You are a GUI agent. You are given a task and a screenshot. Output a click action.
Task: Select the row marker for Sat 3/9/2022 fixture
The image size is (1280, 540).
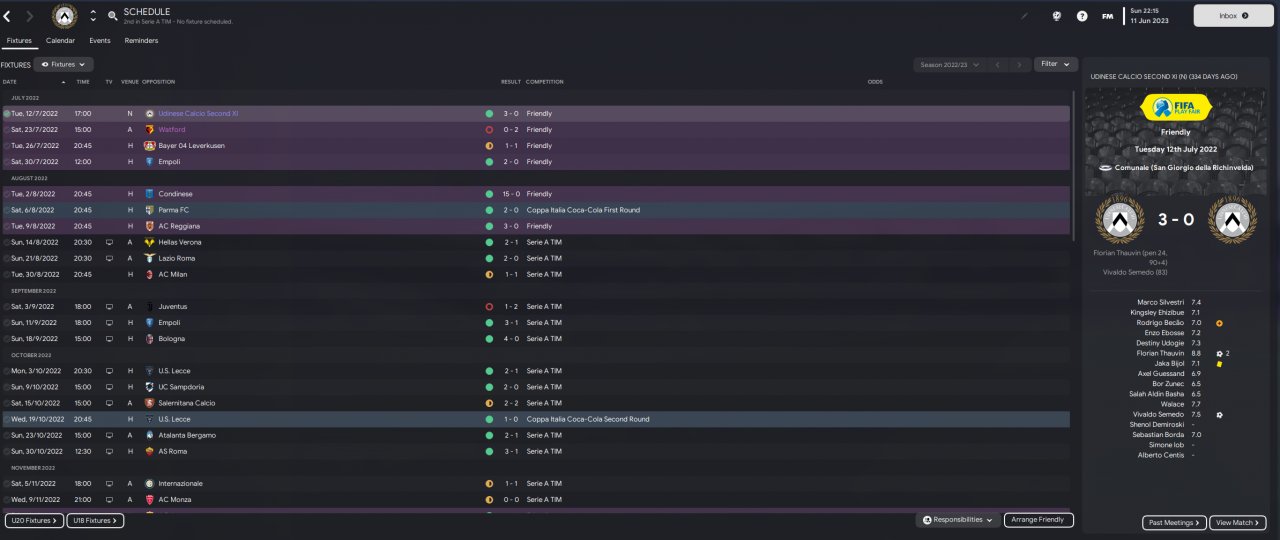[7, 307]
